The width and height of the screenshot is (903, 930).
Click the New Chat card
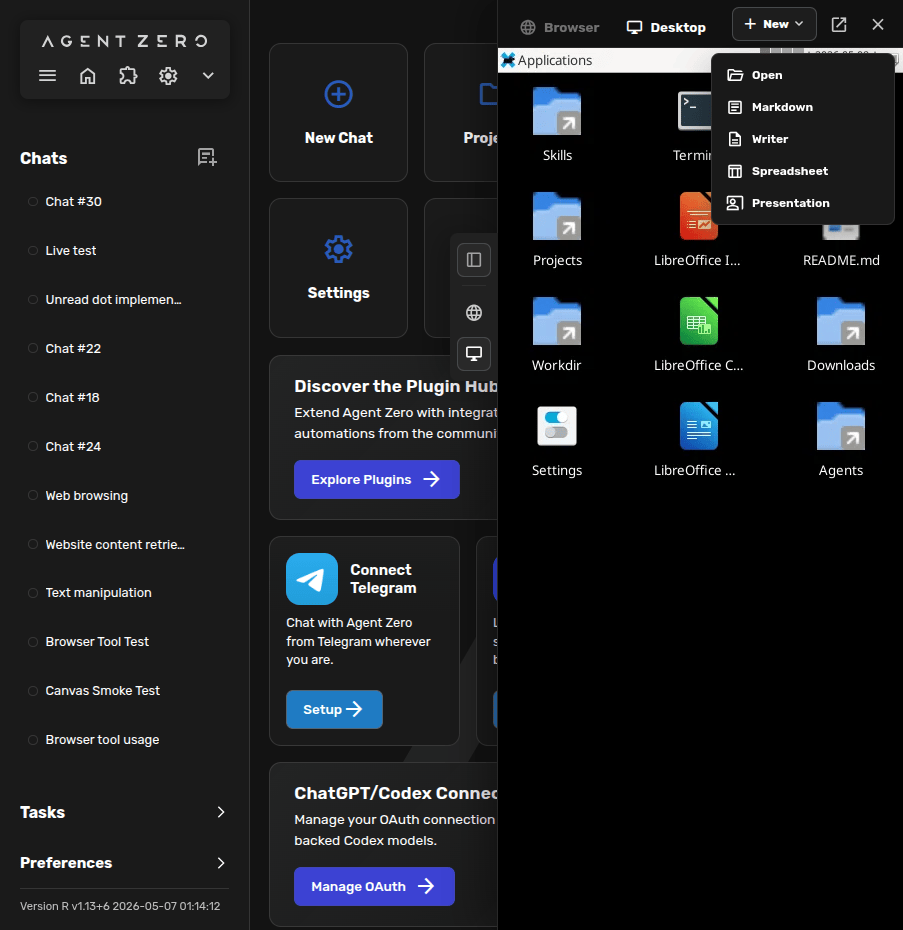pos(338,112)
